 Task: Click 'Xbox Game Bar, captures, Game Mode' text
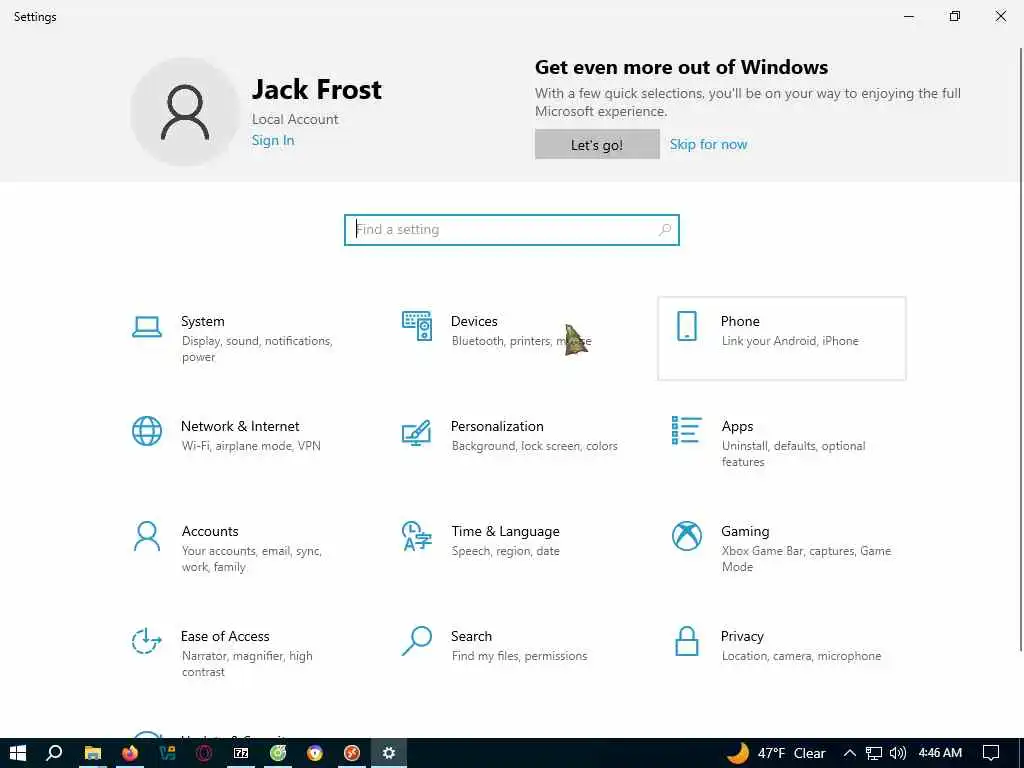point(806,559)
